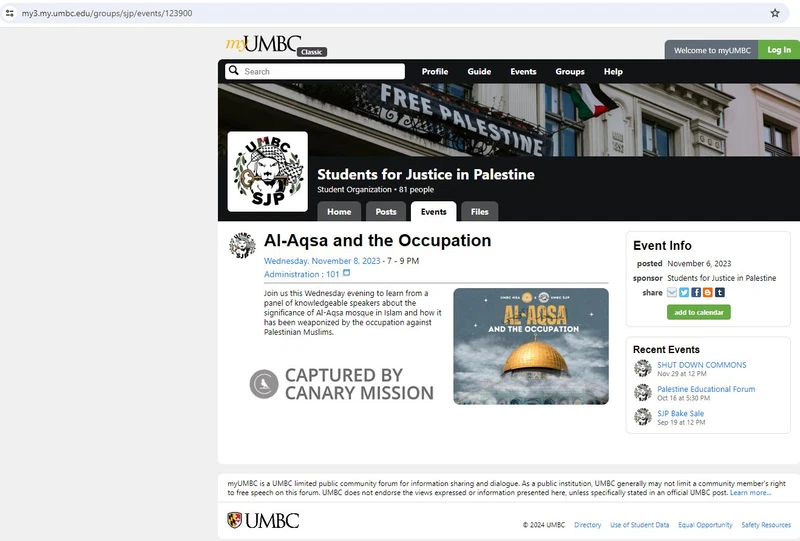Image resolution: width=800 pixels, height=541 pixels.
Task: View the Al-Aqsa event poster image
Action: 530,346
